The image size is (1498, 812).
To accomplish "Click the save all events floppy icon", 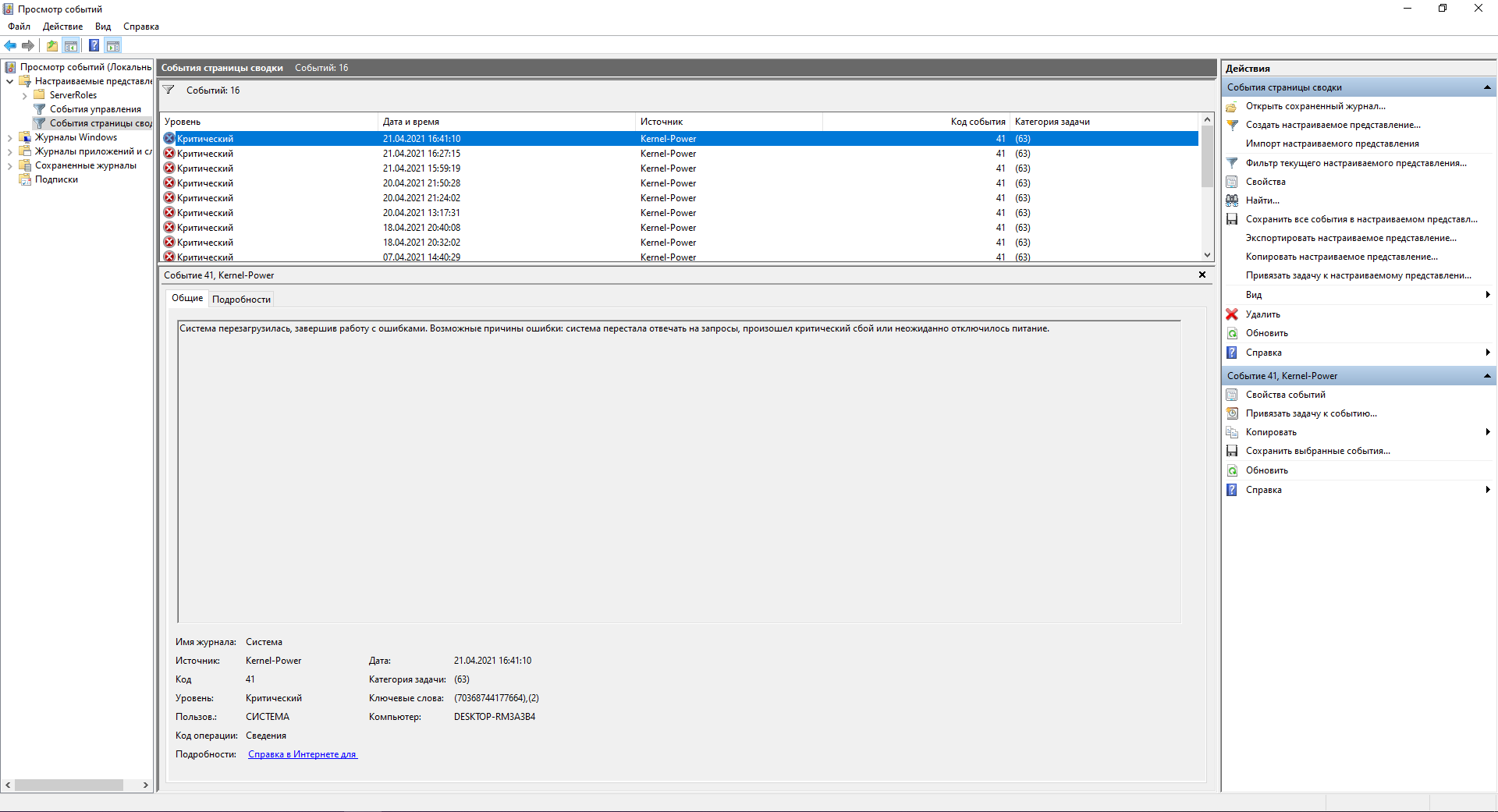I will [1232, 219].
